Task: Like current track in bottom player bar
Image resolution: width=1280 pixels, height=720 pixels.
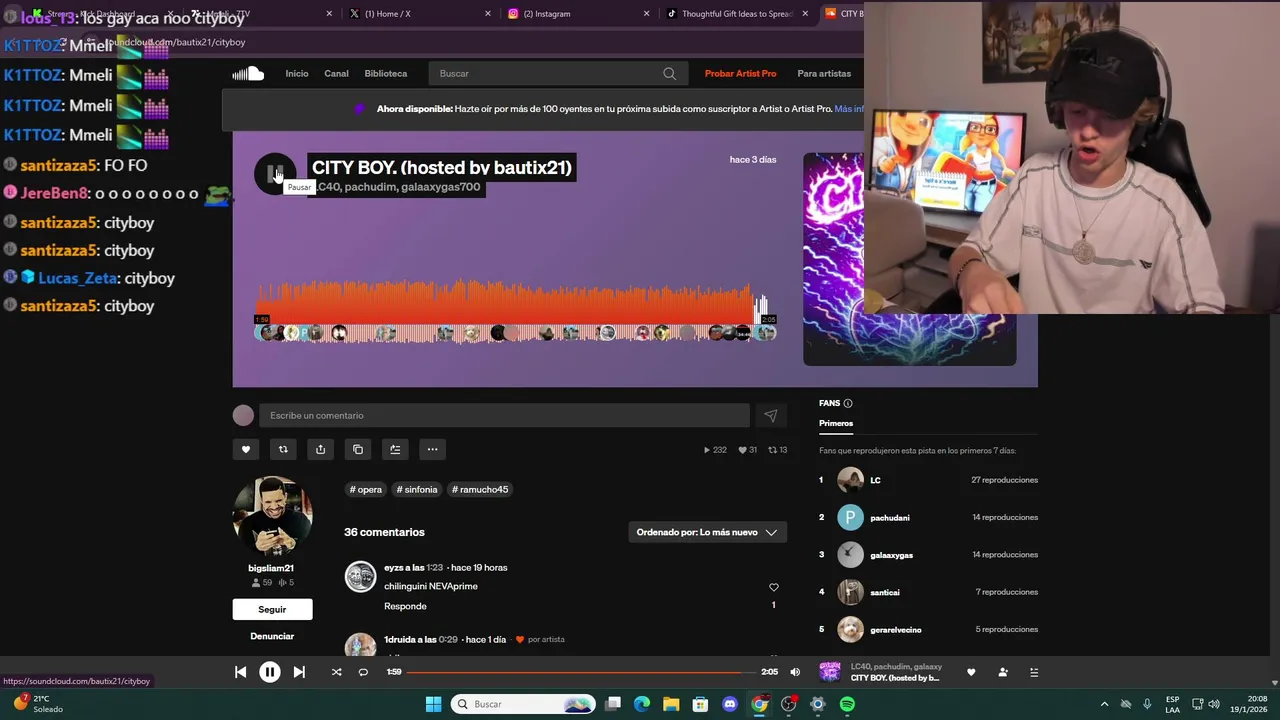Action: click(x=971, y=672)
